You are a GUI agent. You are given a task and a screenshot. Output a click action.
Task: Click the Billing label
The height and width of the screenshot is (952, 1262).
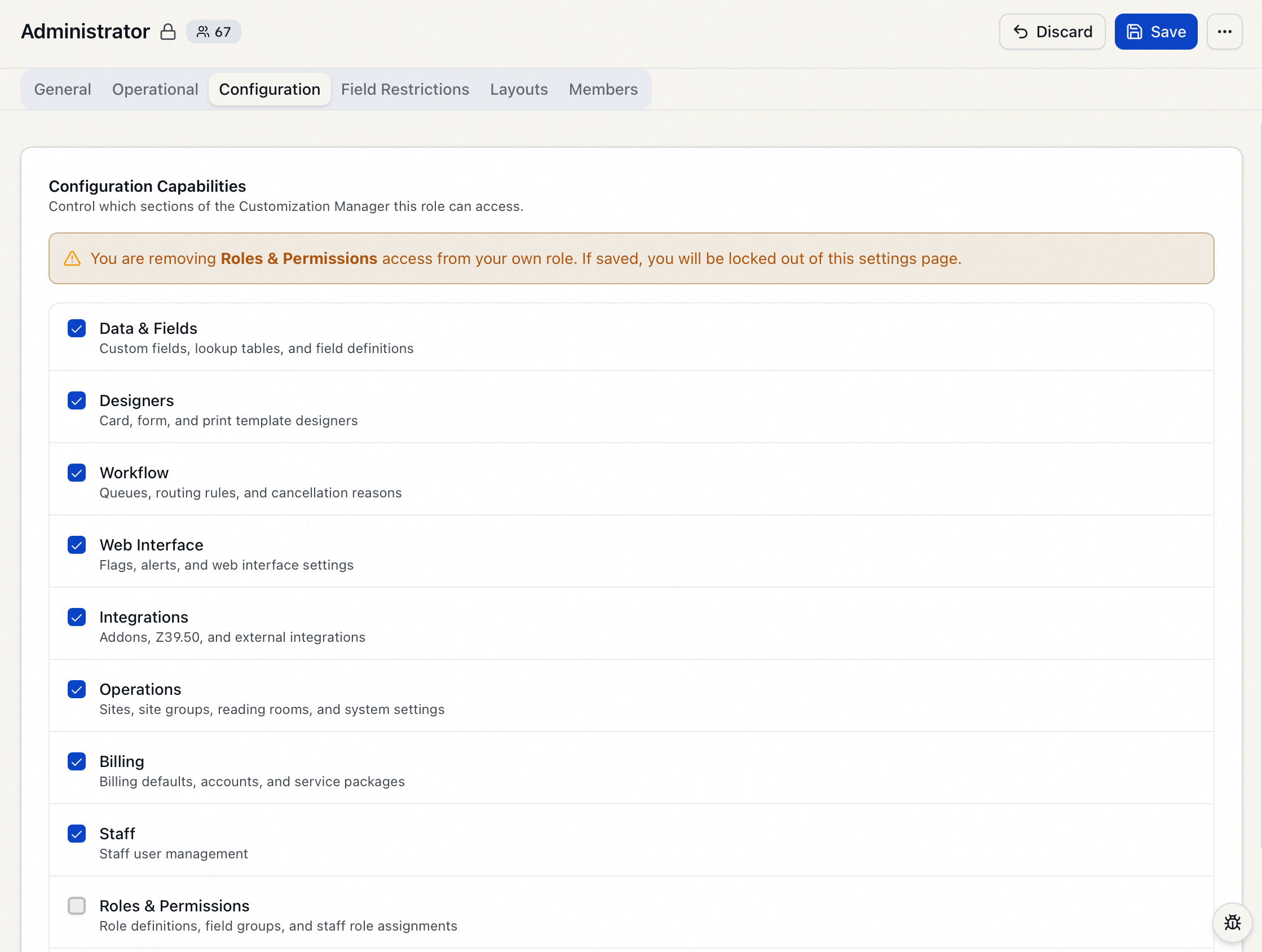click(x=122, y=761)
